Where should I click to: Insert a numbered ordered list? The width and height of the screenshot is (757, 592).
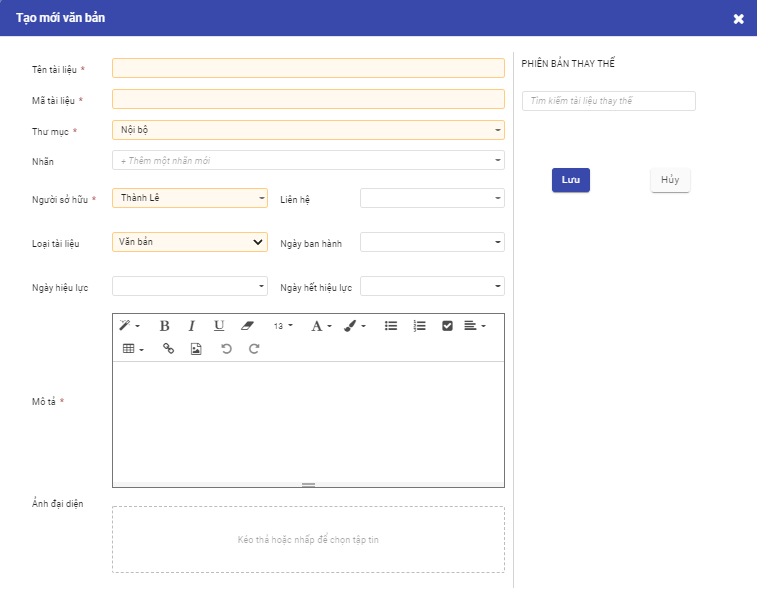coord(419,326)
